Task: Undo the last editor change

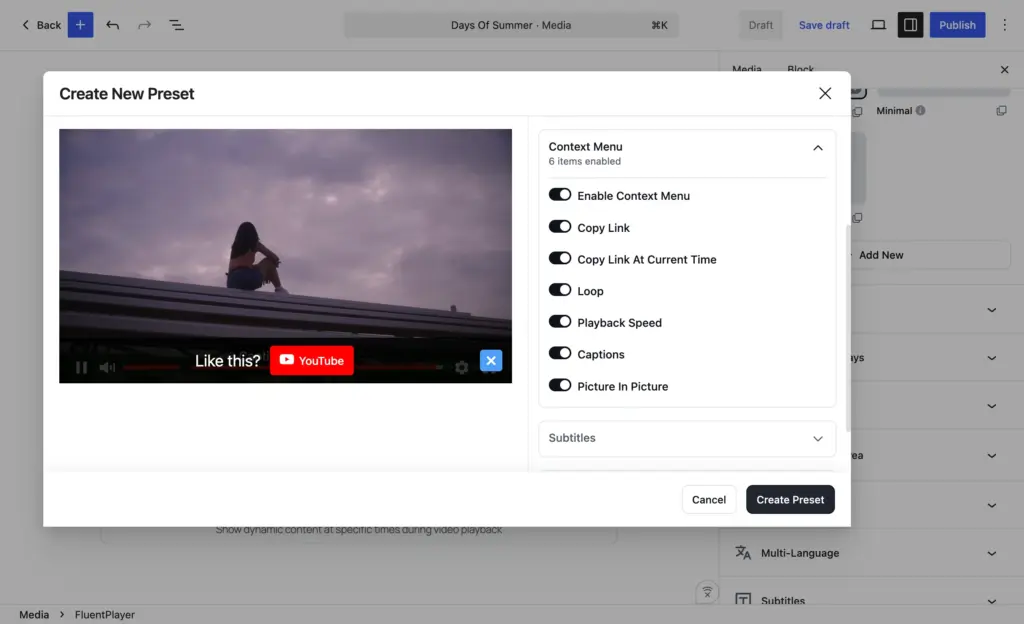Action: point(112,25)
